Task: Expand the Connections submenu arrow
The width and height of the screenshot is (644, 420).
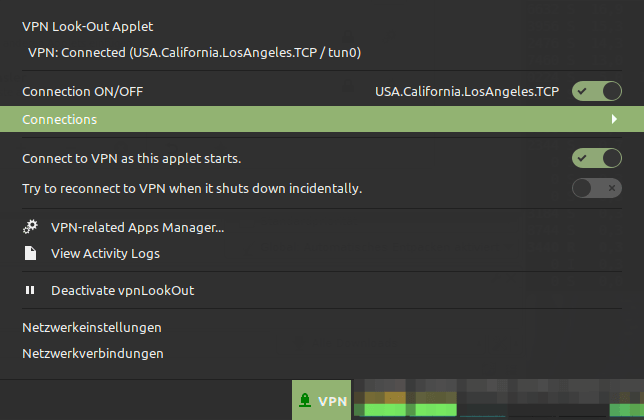Action: pos(614,119)
